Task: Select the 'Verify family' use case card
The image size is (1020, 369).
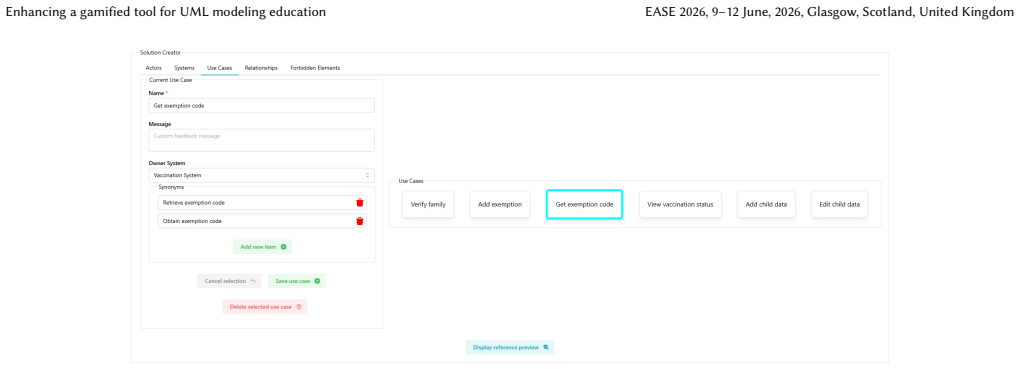Action: point(428,204)
